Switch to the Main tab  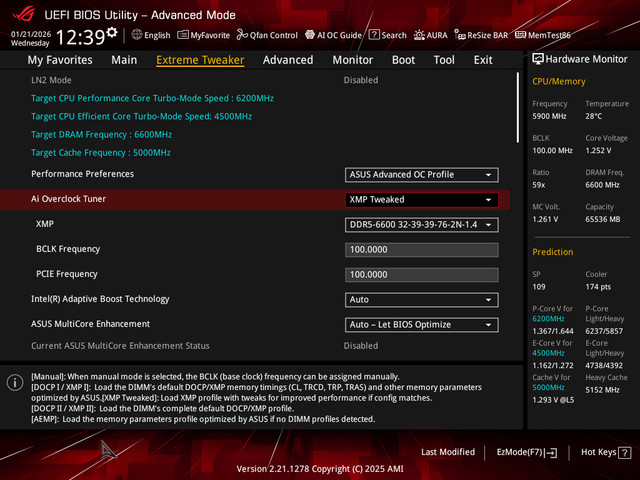124,60
